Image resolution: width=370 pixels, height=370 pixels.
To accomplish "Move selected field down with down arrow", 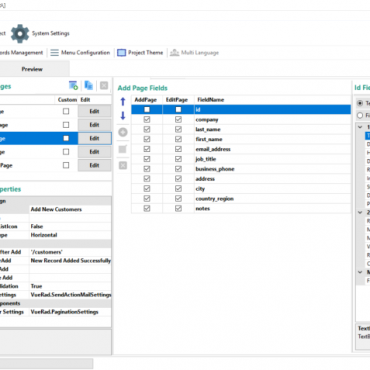I will pos(123,116).
